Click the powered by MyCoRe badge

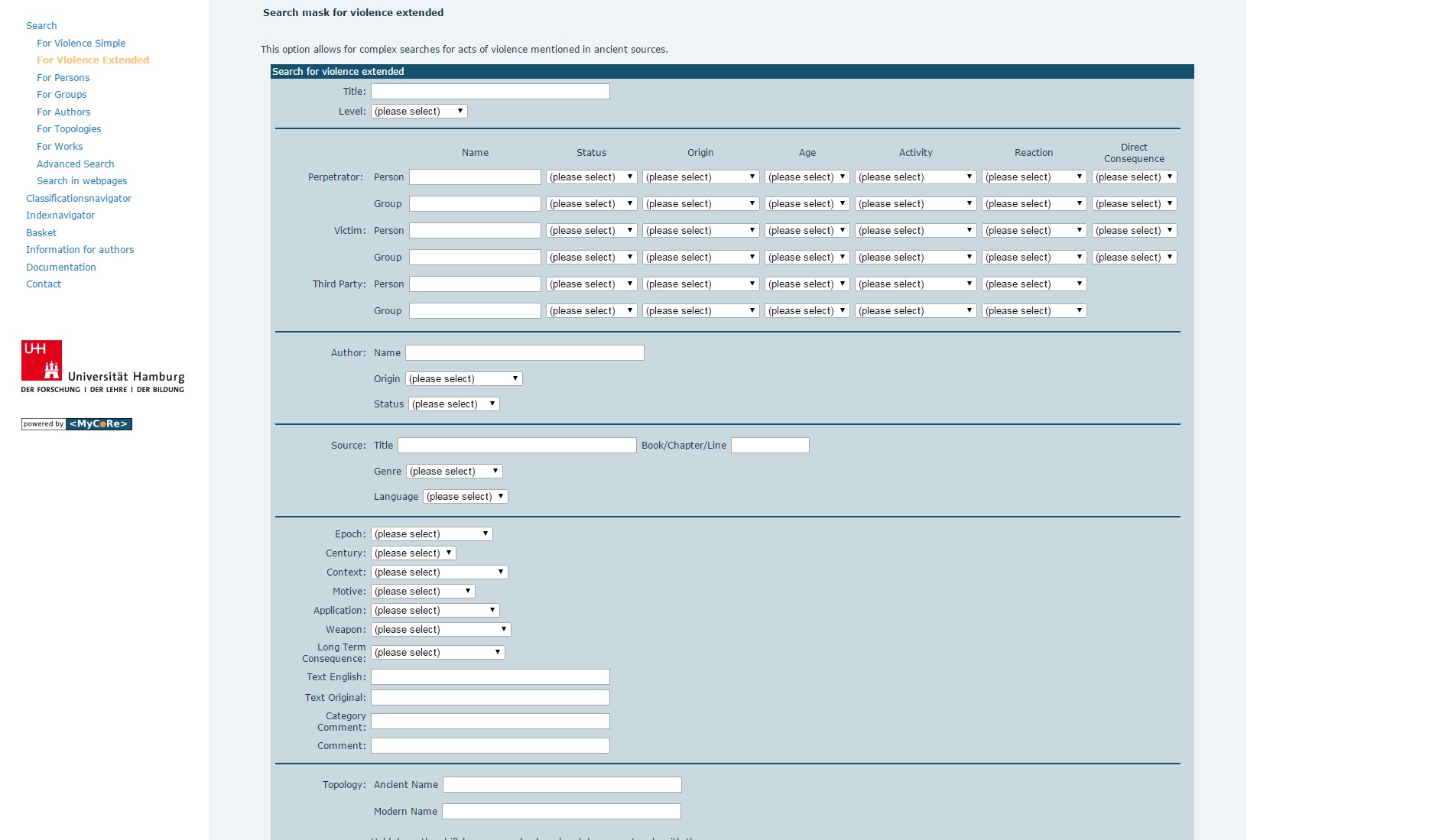coord(76,424)
